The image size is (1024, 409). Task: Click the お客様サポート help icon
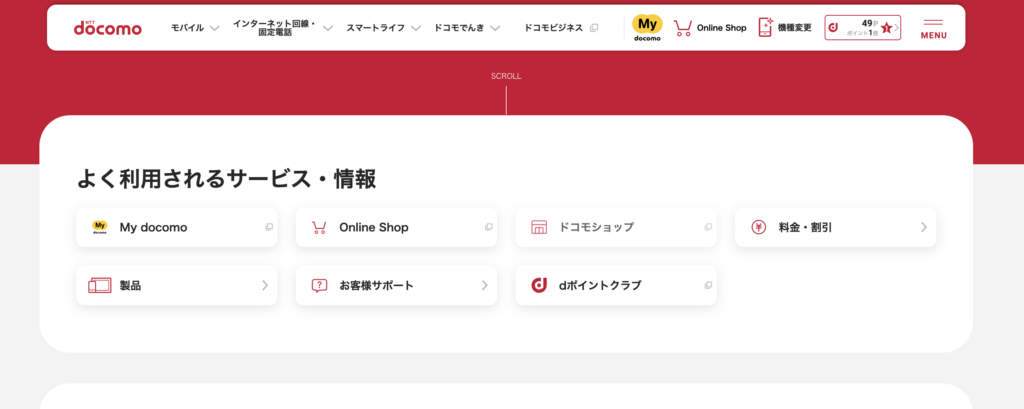click(x=319, y=285)
